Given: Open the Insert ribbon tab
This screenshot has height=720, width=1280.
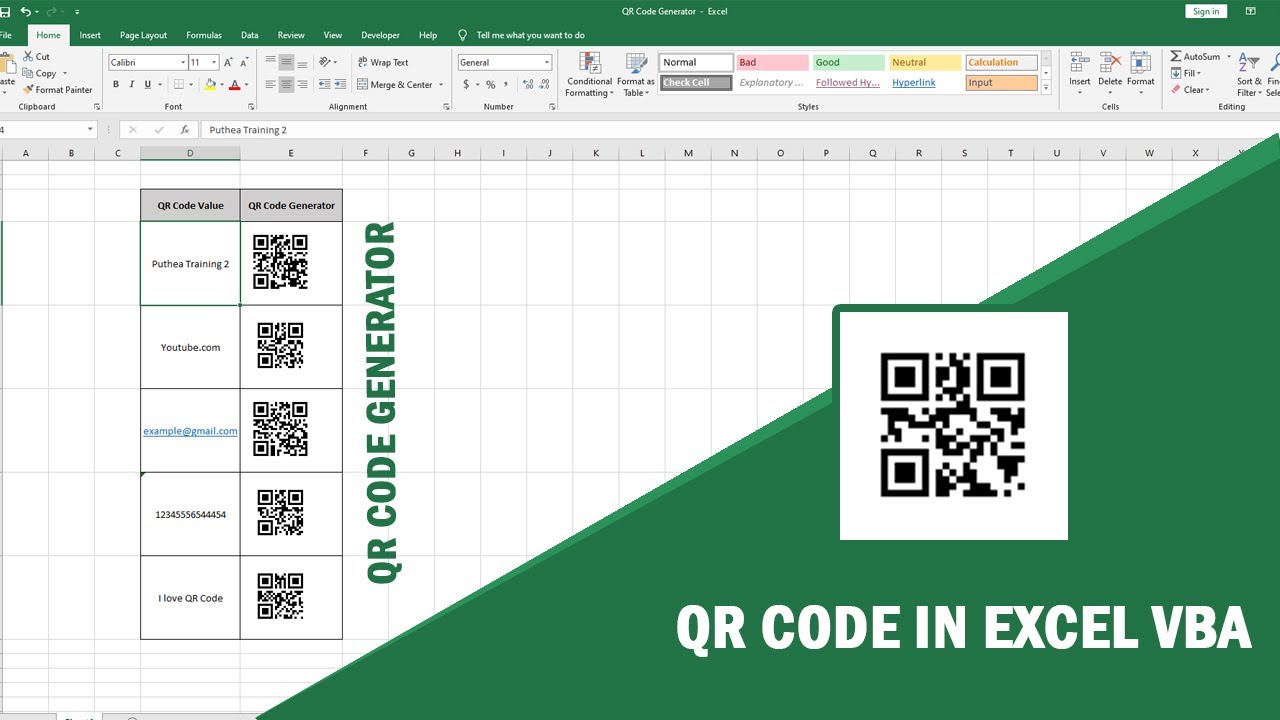Looking at the screenshot, I should pyautogui.click(x=90, y=35).
